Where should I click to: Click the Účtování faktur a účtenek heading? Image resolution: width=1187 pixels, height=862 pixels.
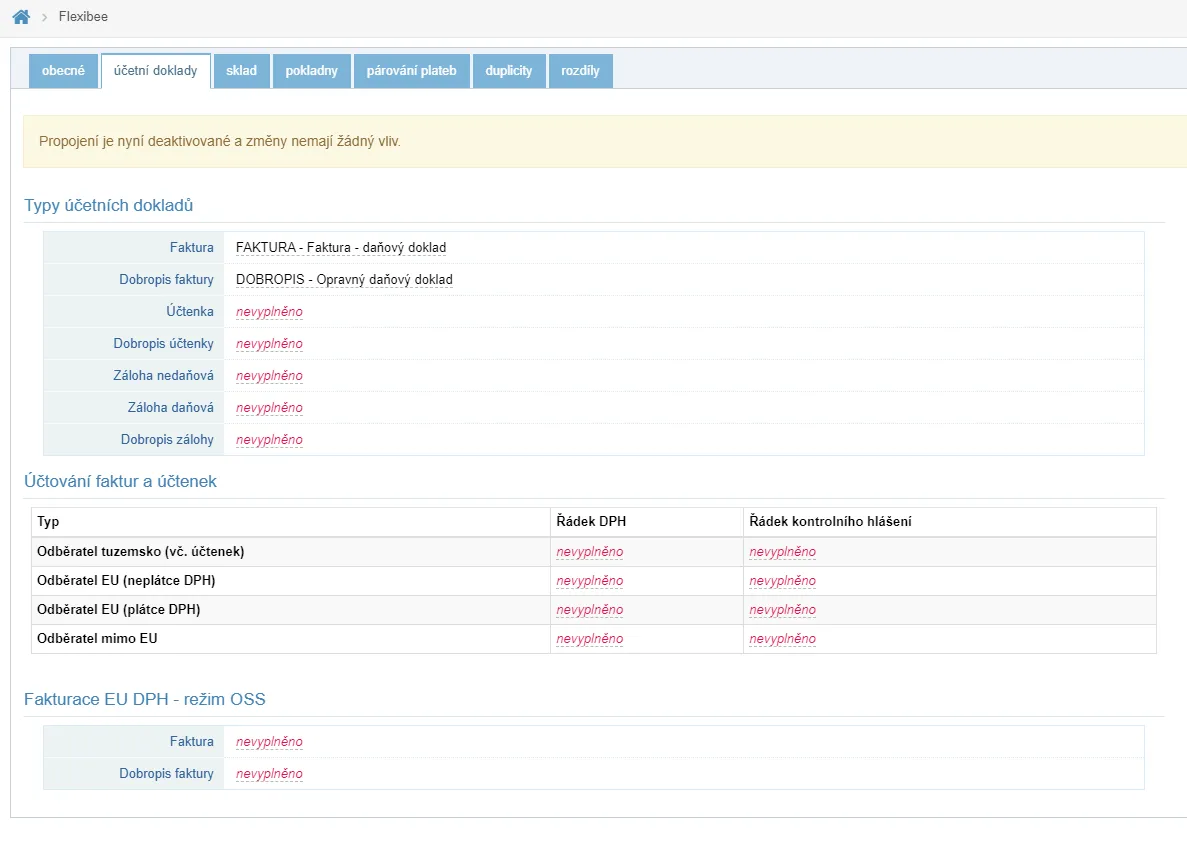120,481
